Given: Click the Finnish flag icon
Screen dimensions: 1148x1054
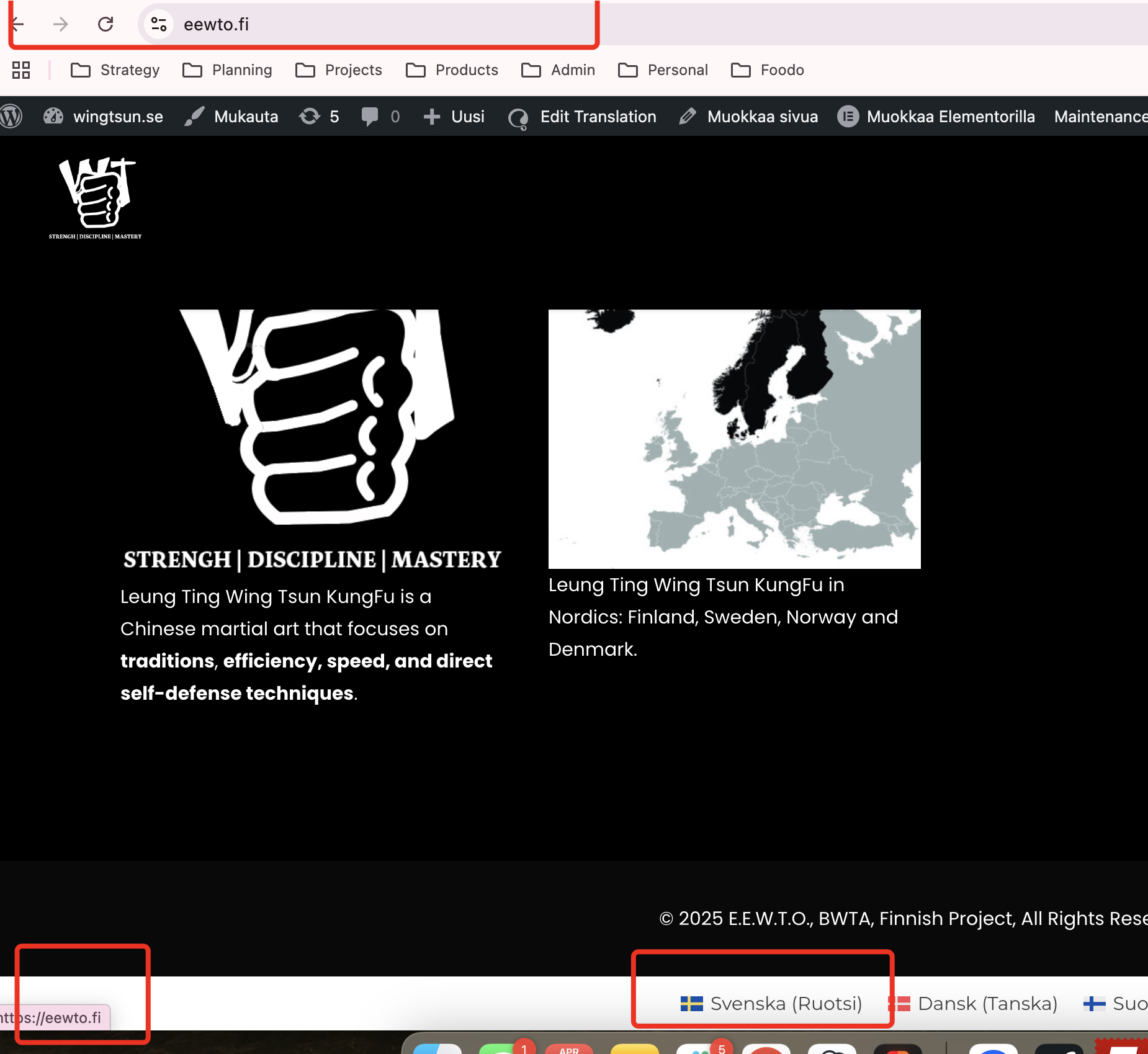Looking at the screenshot, I should click(1095, 1003).
